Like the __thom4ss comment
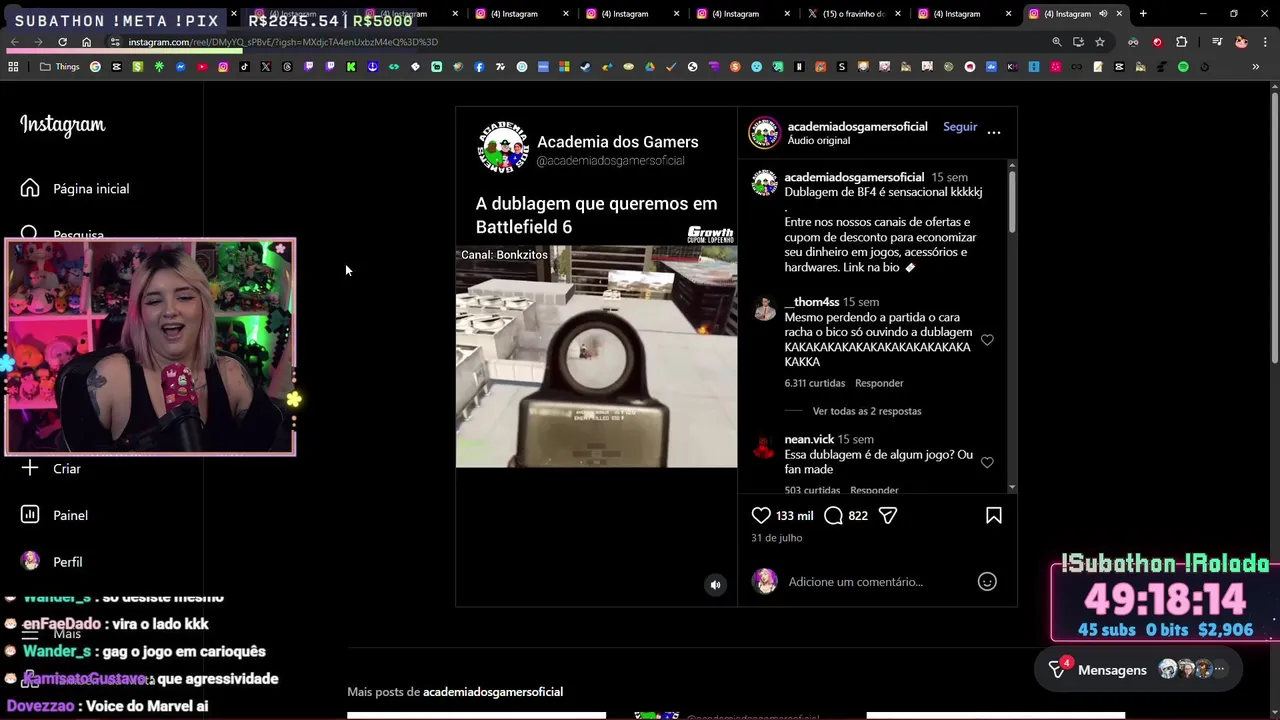Image resolution: width=1280 pixels, height=720 pixels. click(987, 340)
